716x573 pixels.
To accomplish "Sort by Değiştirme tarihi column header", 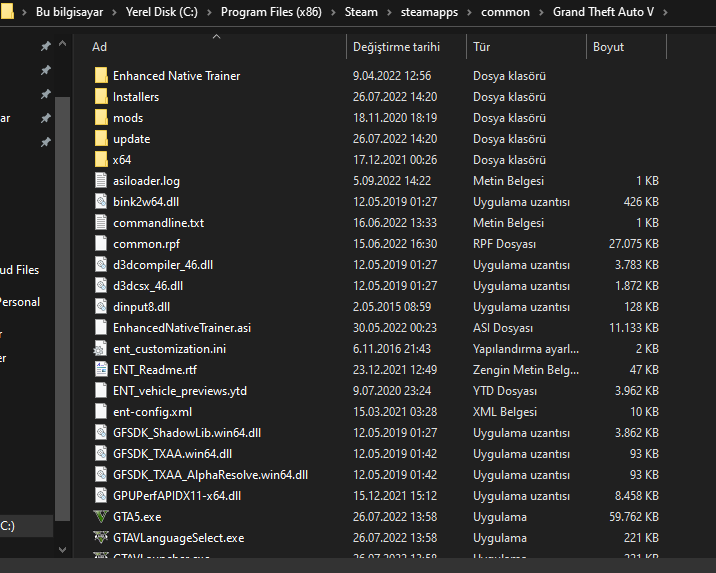I will click(396, 47).
